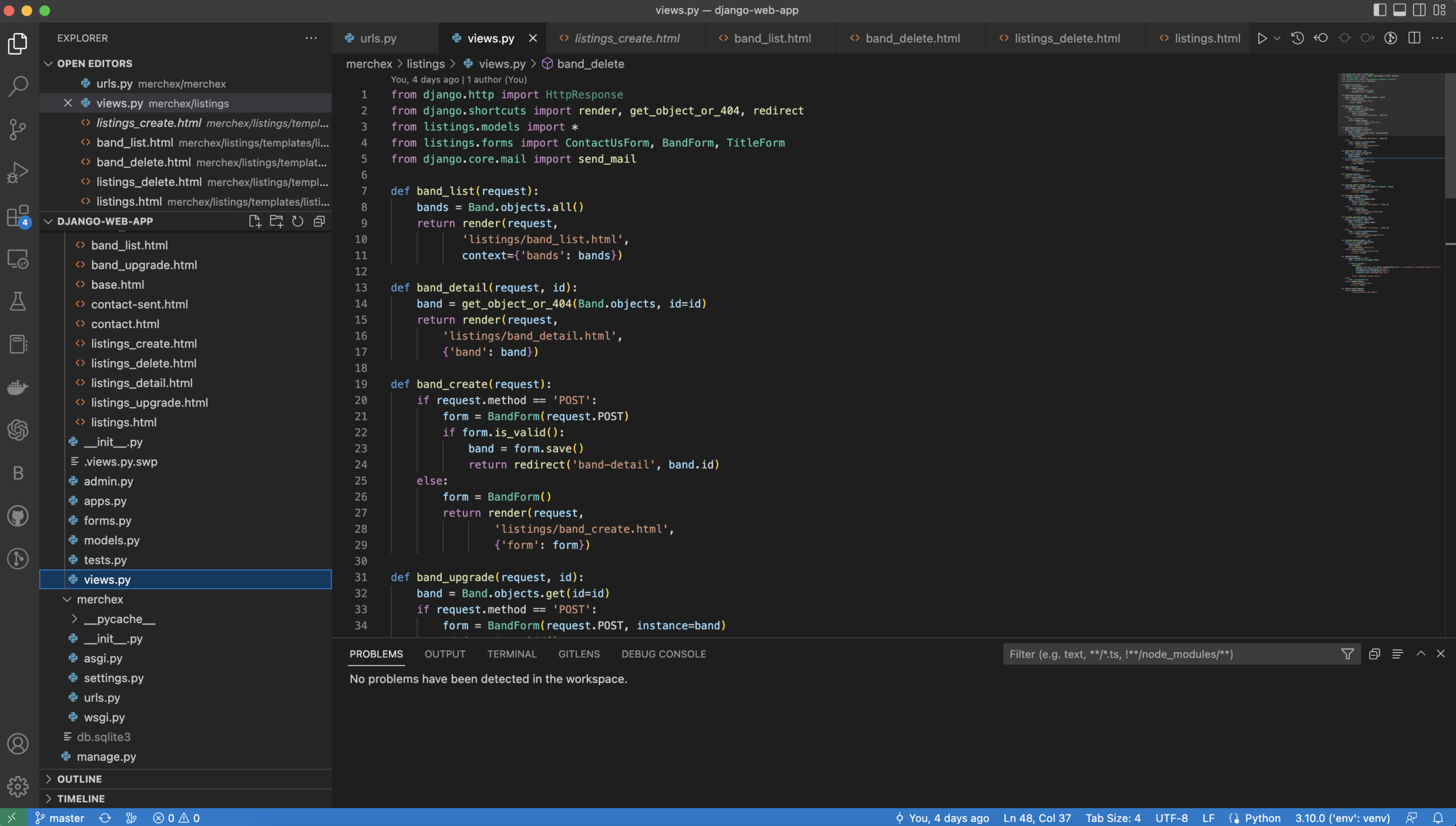Open Source Control view

[x=18, y=130]
